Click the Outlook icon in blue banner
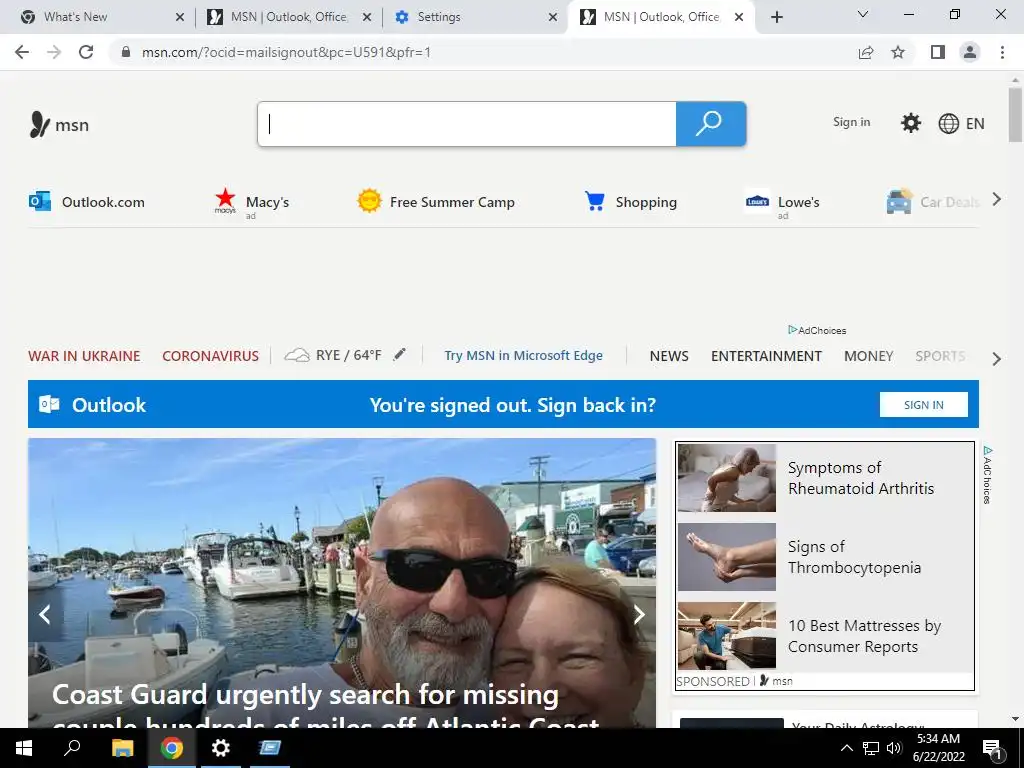Screen dimensions: 1024x768 49,404
